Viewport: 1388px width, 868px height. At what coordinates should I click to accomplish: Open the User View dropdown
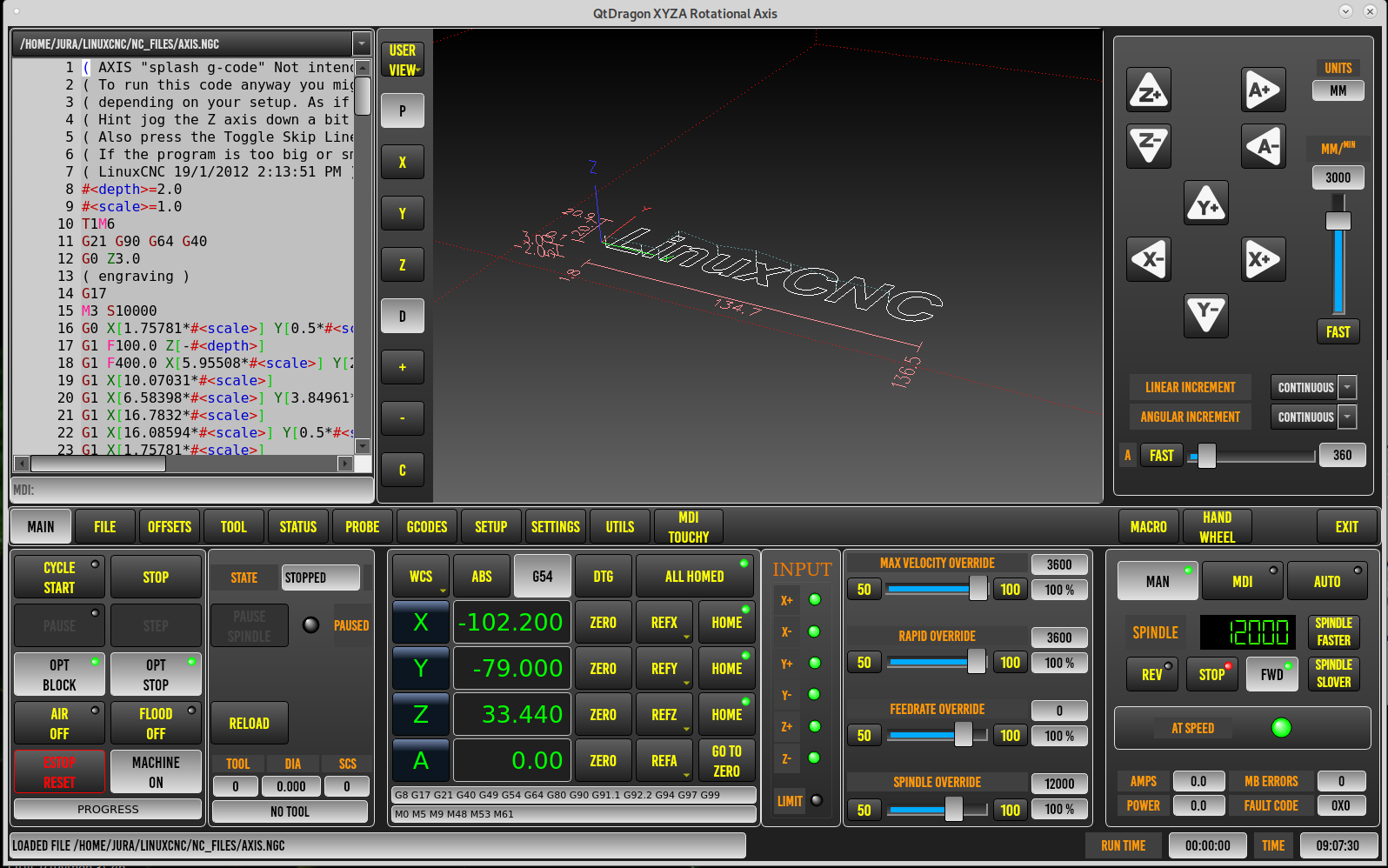(x=402, y=60)
